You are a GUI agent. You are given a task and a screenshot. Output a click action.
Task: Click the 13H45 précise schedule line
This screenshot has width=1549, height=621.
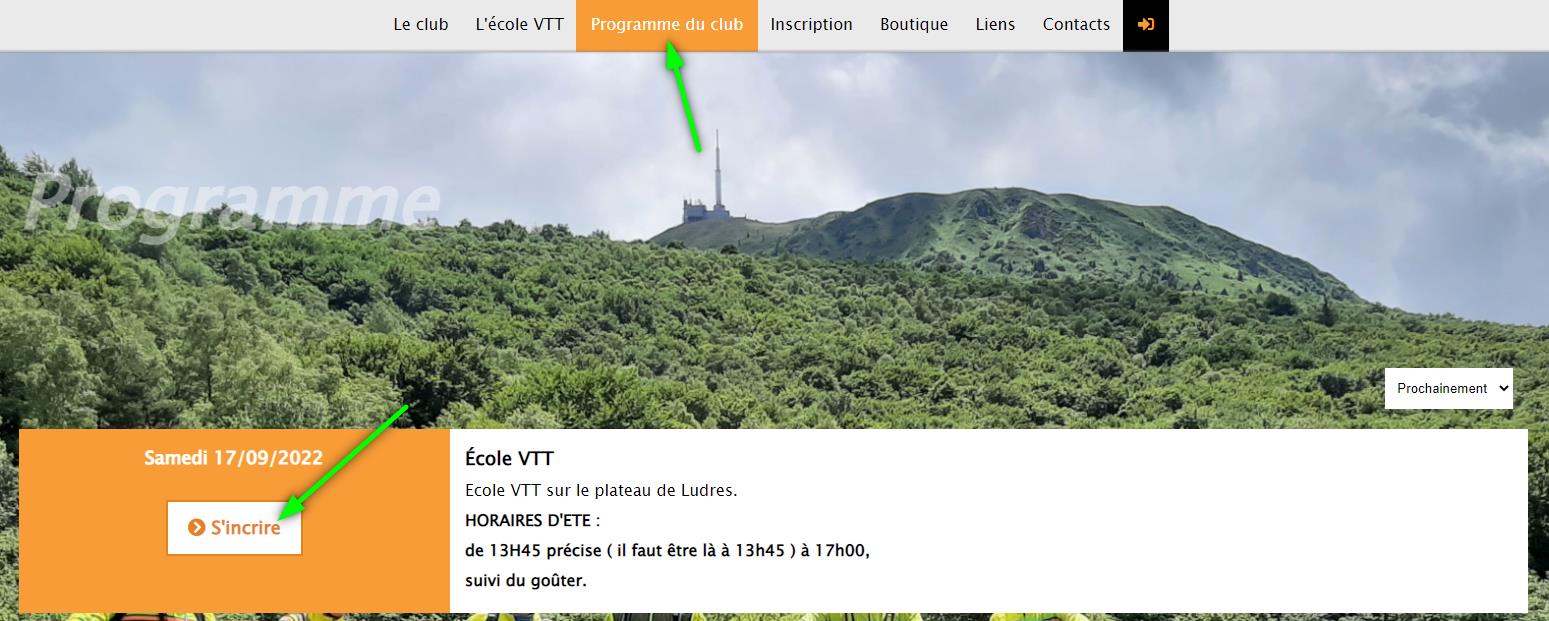coord(668,550)
